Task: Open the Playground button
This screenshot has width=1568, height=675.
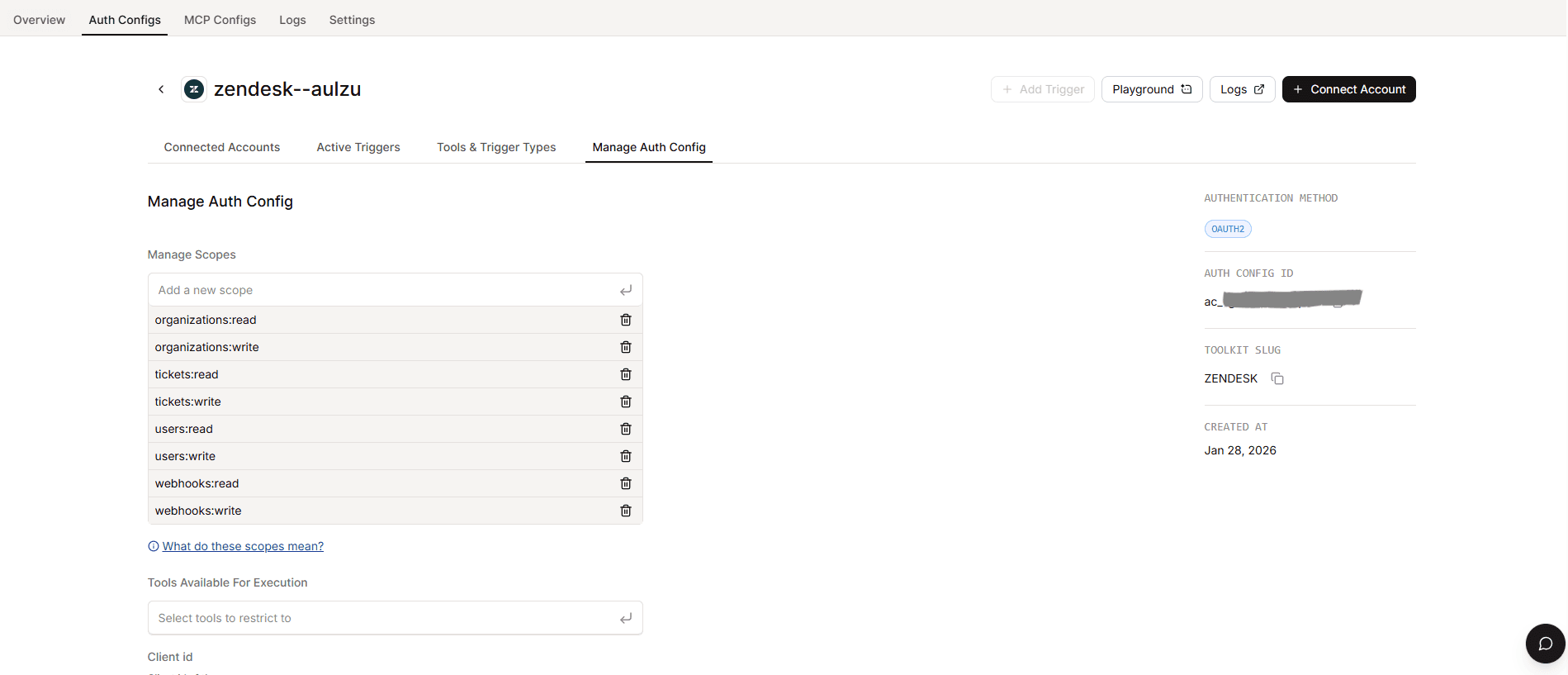Action: tap(1152, 89)
